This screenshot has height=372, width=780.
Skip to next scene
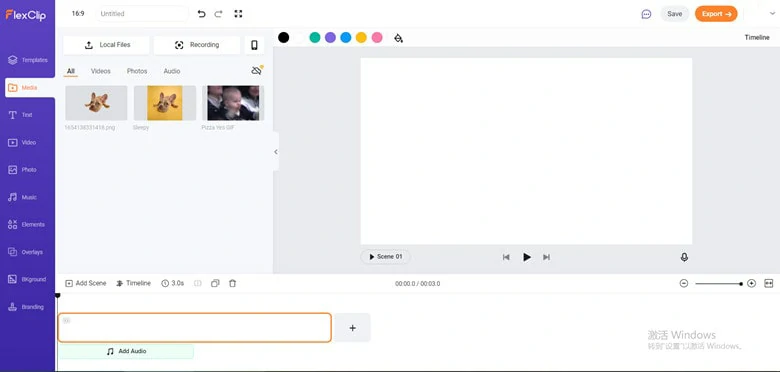pyautogui.click(x=546, y=257)
